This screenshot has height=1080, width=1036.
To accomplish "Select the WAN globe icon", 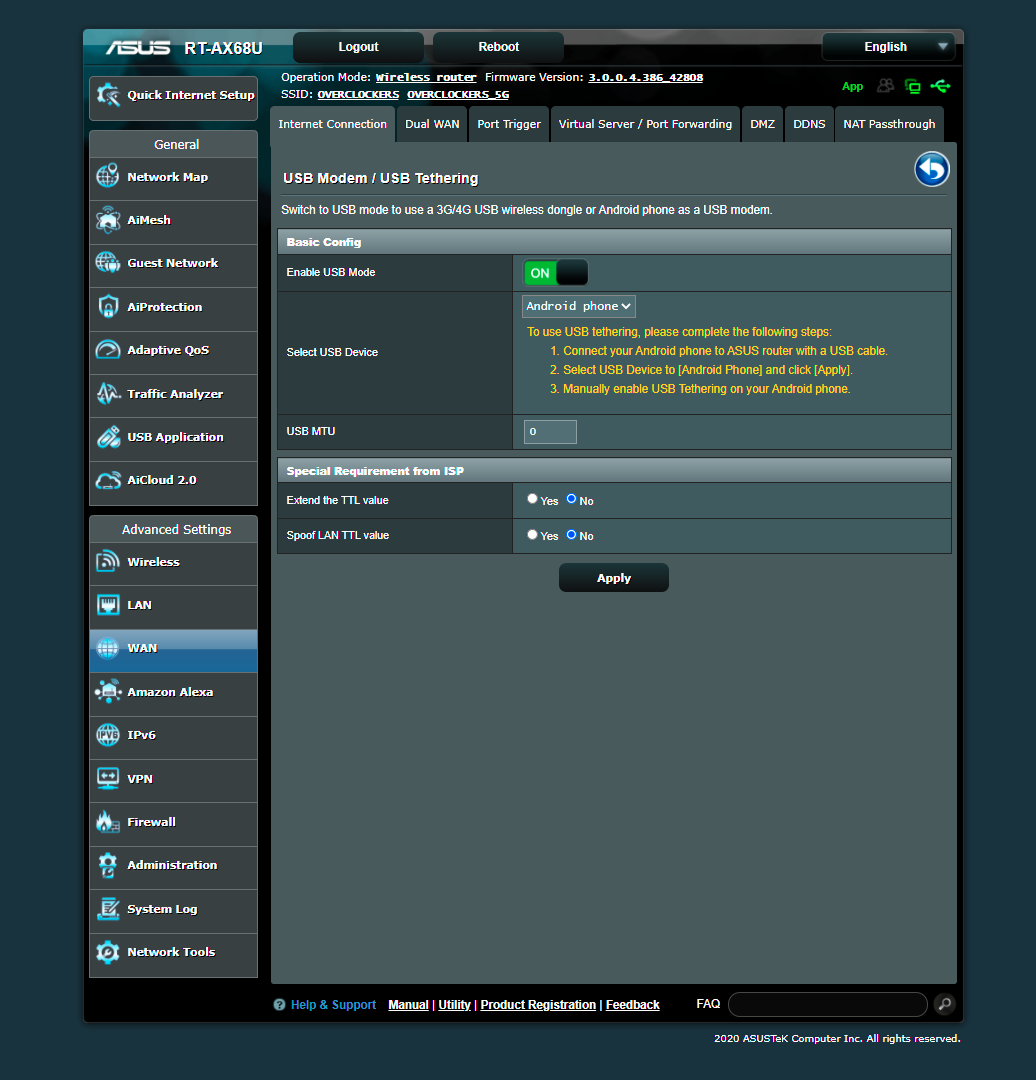I will (x=108, y=648).
